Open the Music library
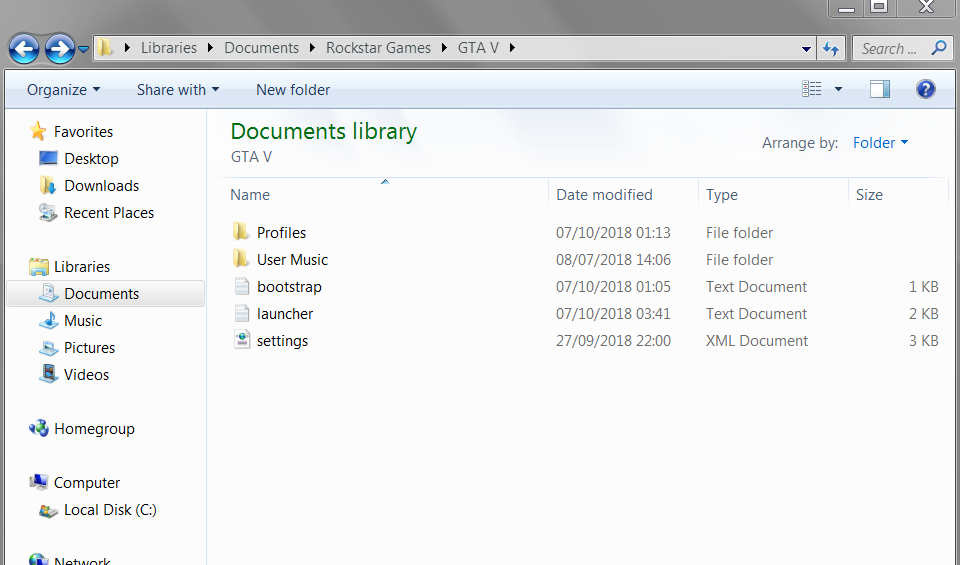 pyautogui.click(x=83, y=321)
